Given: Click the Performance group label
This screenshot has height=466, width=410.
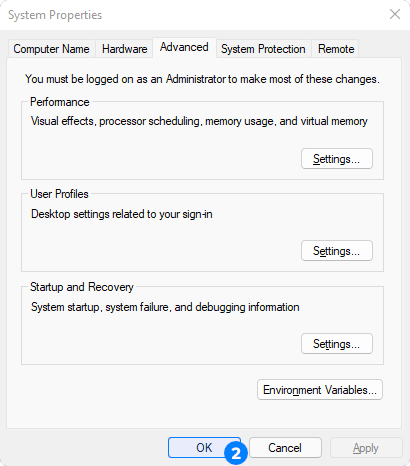Looking at the screenshot, I should pyautogui.click(x=60, y=102).
